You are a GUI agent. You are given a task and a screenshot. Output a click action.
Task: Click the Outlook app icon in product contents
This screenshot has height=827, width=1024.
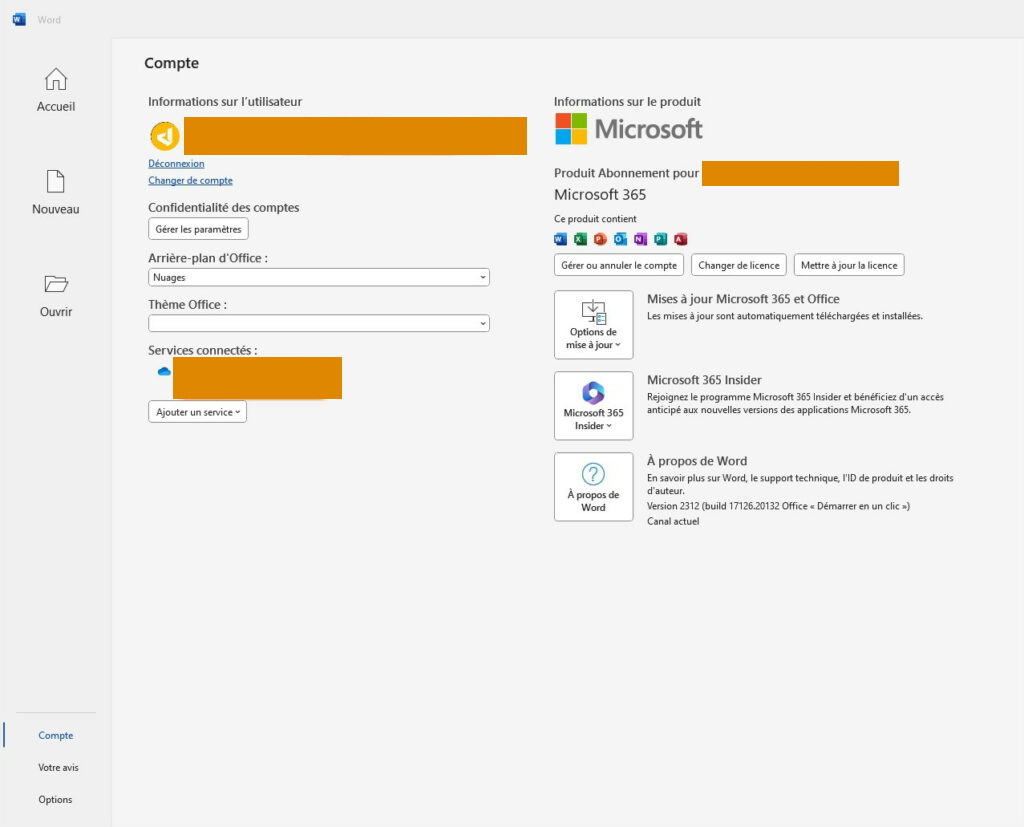click(620, 239)
